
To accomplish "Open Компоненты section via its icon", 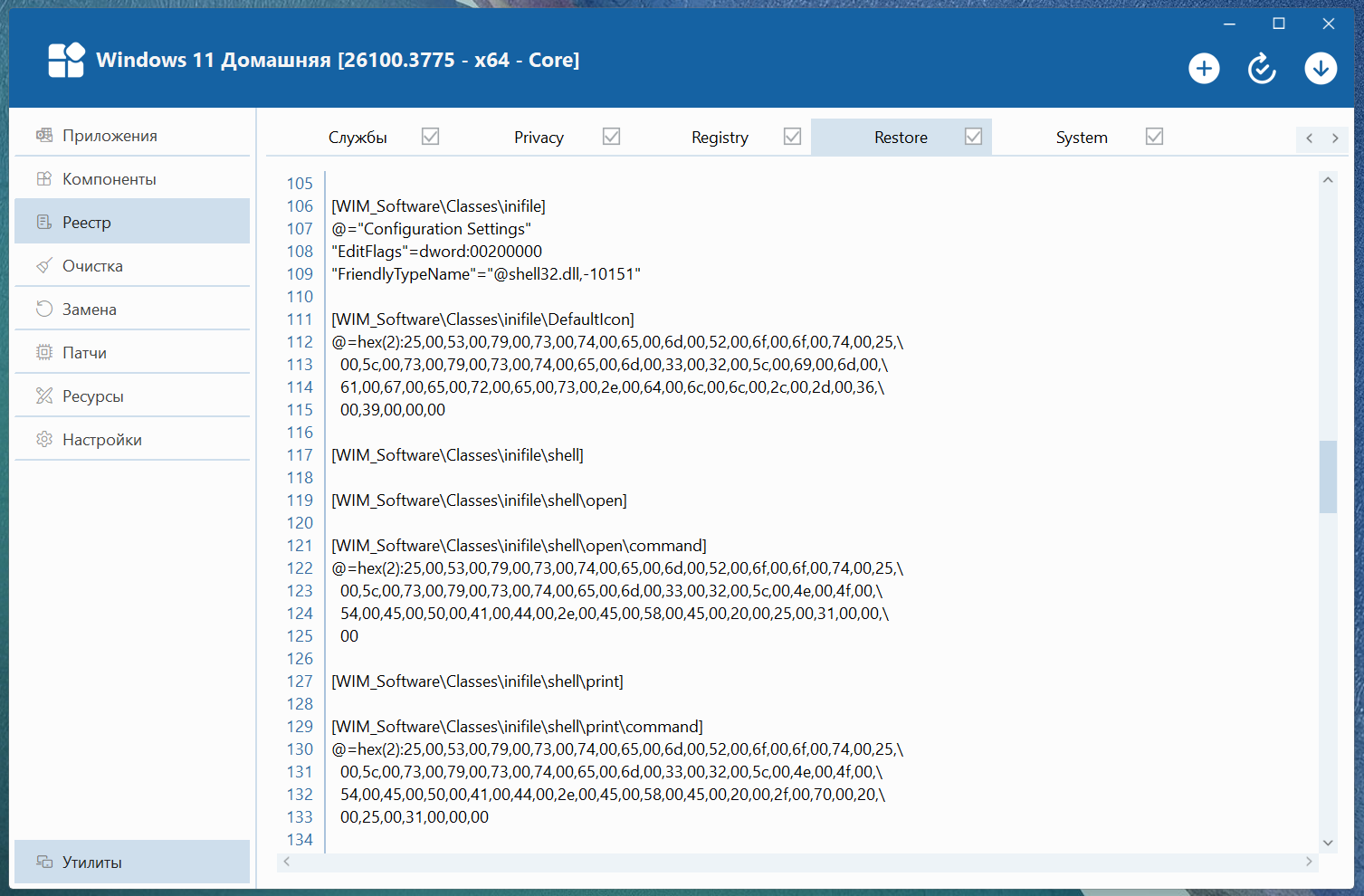I will 44,179.
